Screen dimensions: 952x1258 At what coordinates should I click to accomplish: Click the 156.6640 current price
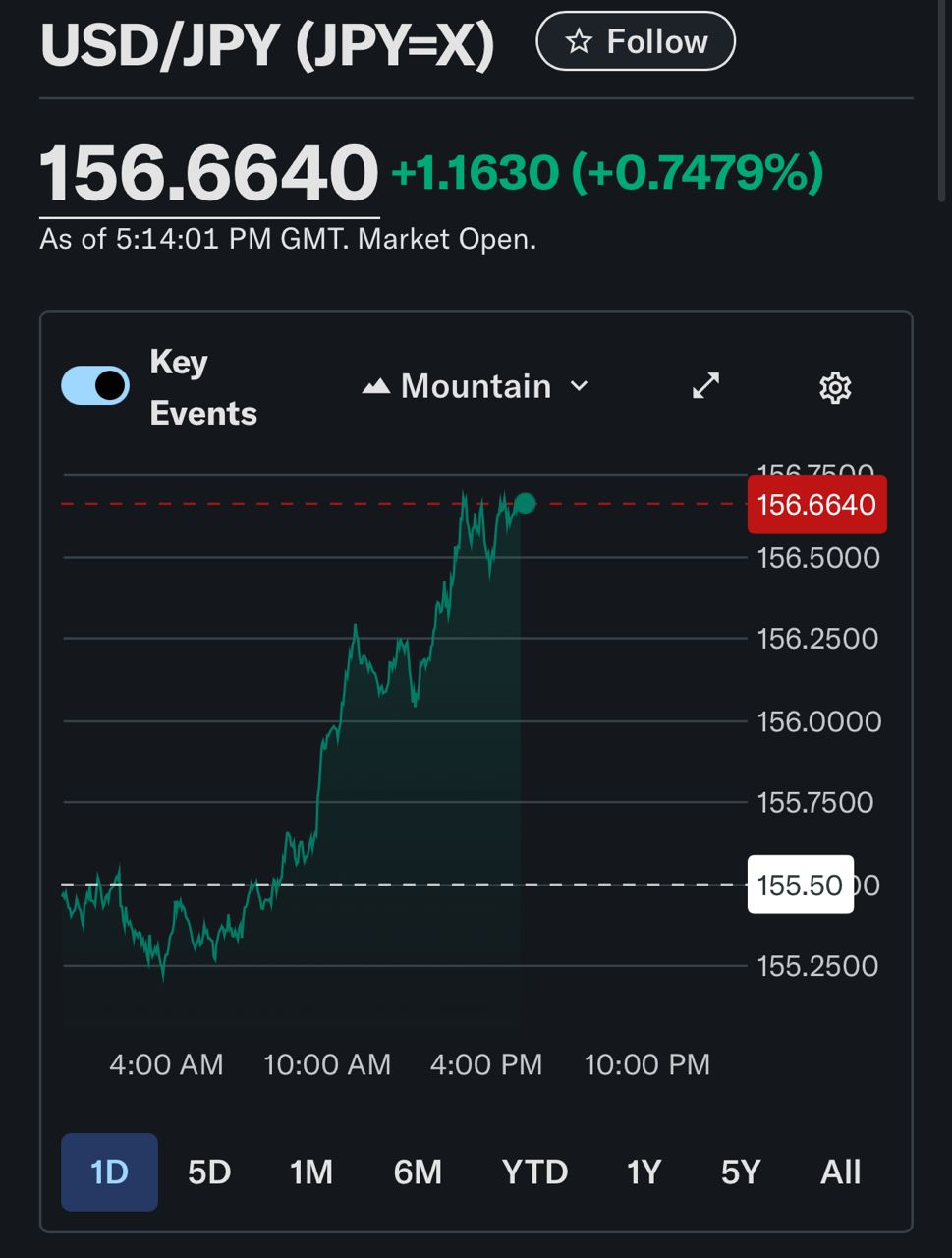coord(209,173)
